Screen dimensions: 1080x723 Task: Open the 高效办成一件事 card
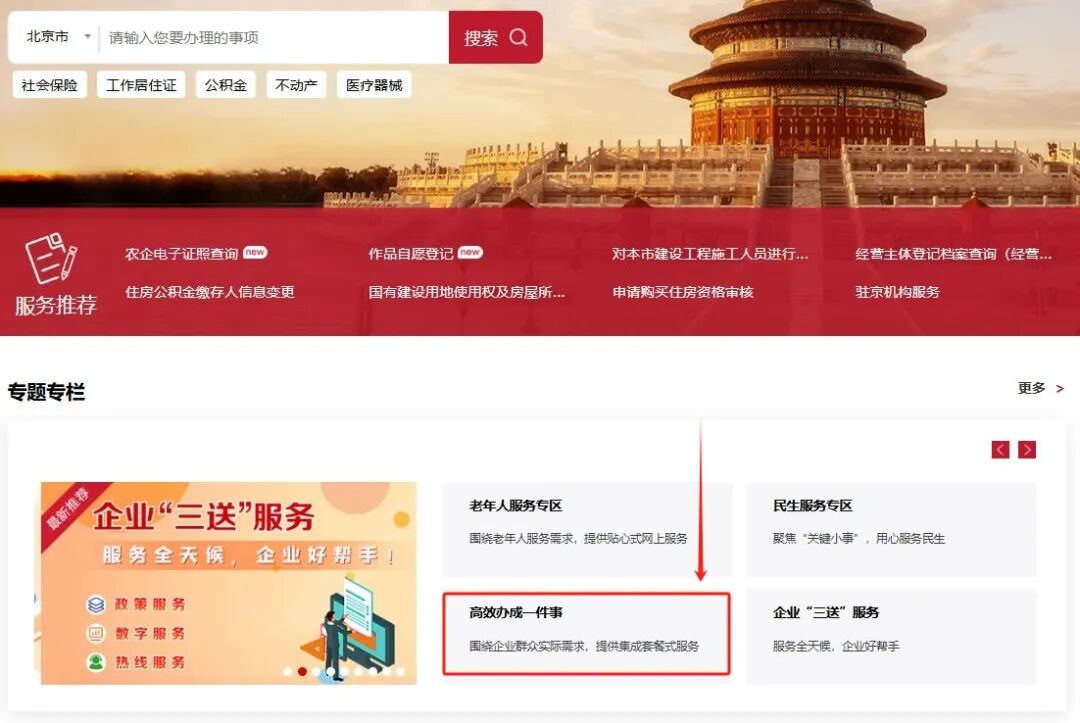586,633
